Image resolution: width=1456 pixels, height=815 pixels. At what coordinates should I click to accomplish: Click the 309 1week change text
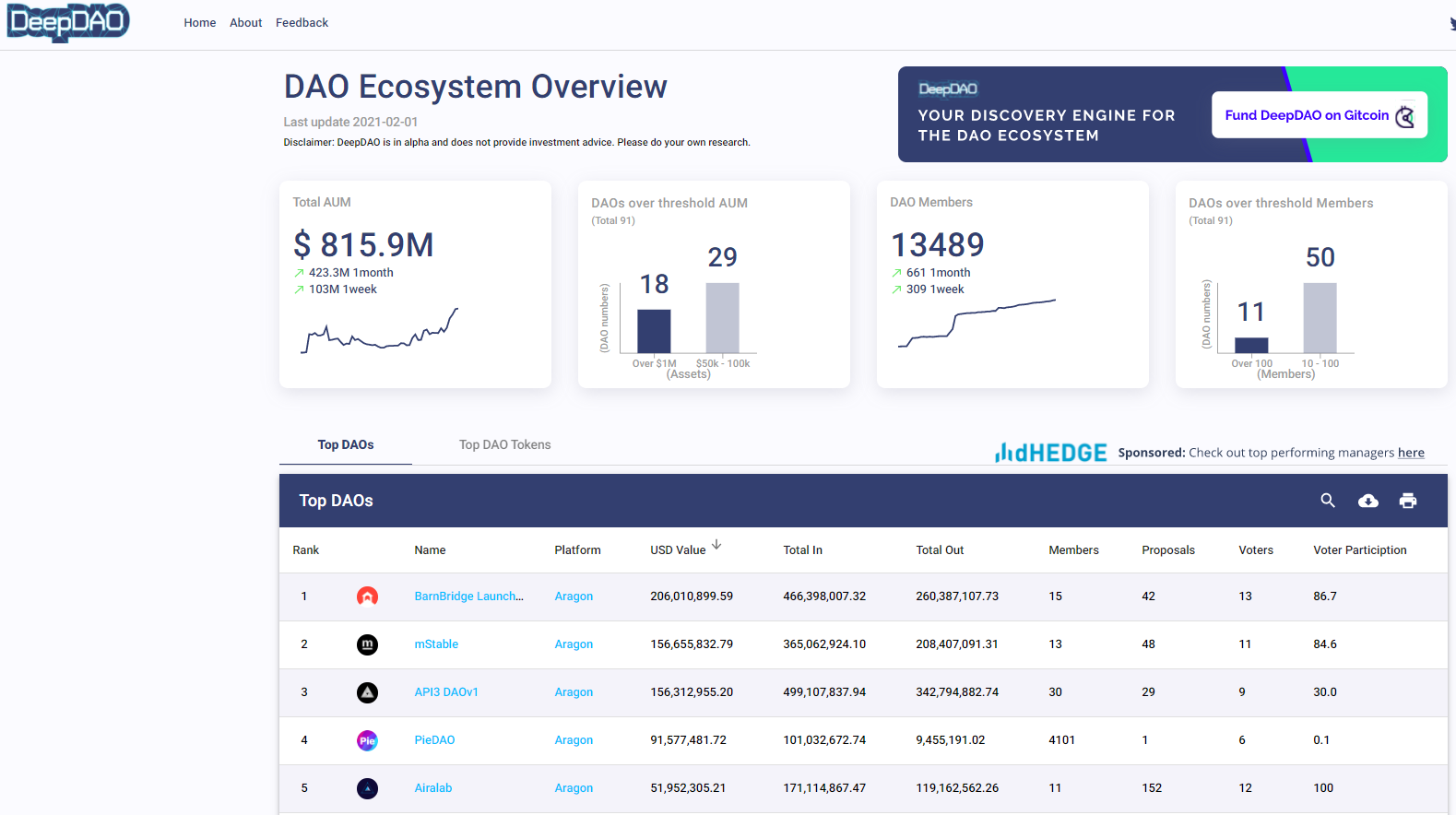tap(935, 289)
